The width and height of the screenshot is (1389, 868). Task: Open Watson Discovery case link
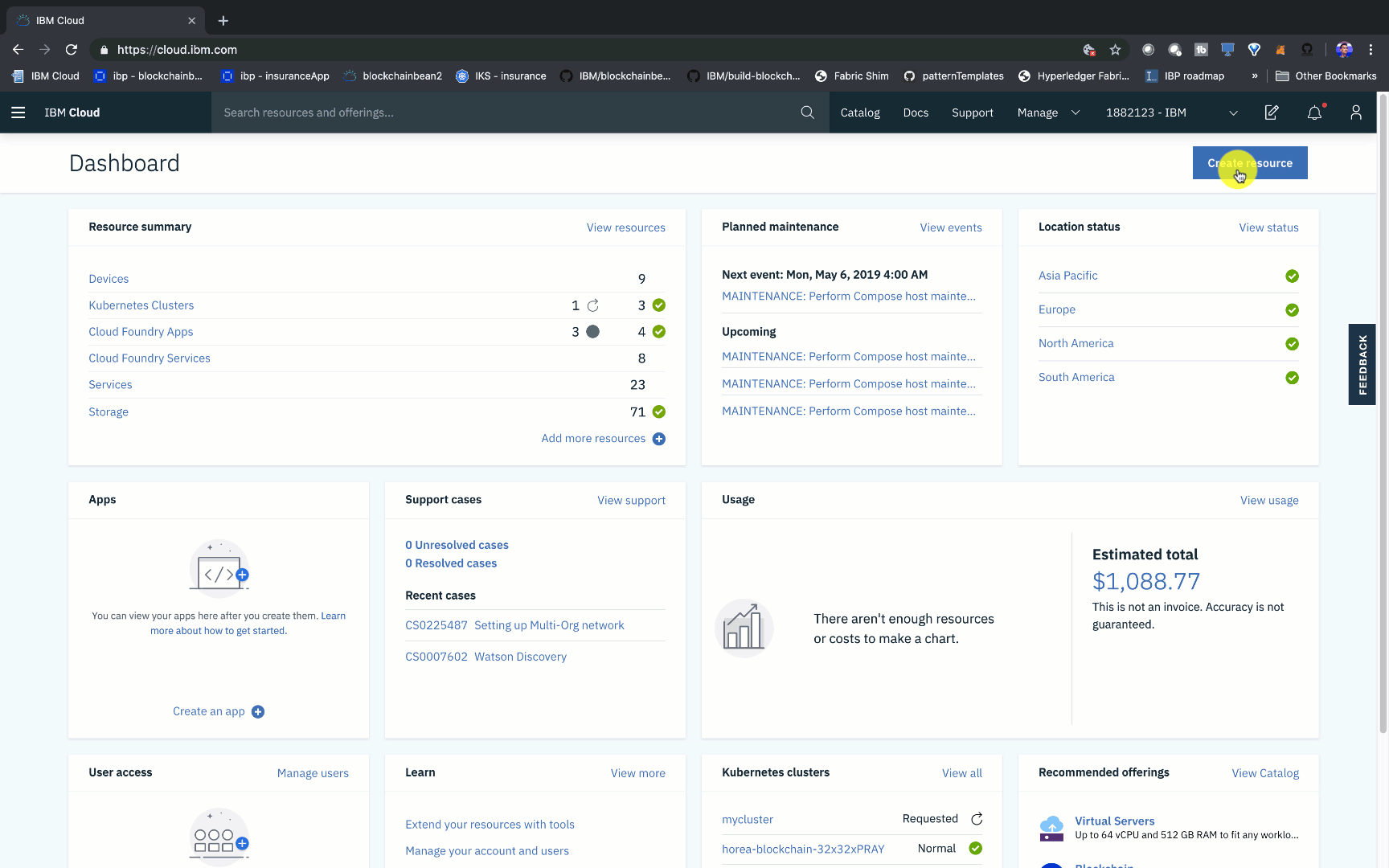pyautogui.click(x=520, y=657)
